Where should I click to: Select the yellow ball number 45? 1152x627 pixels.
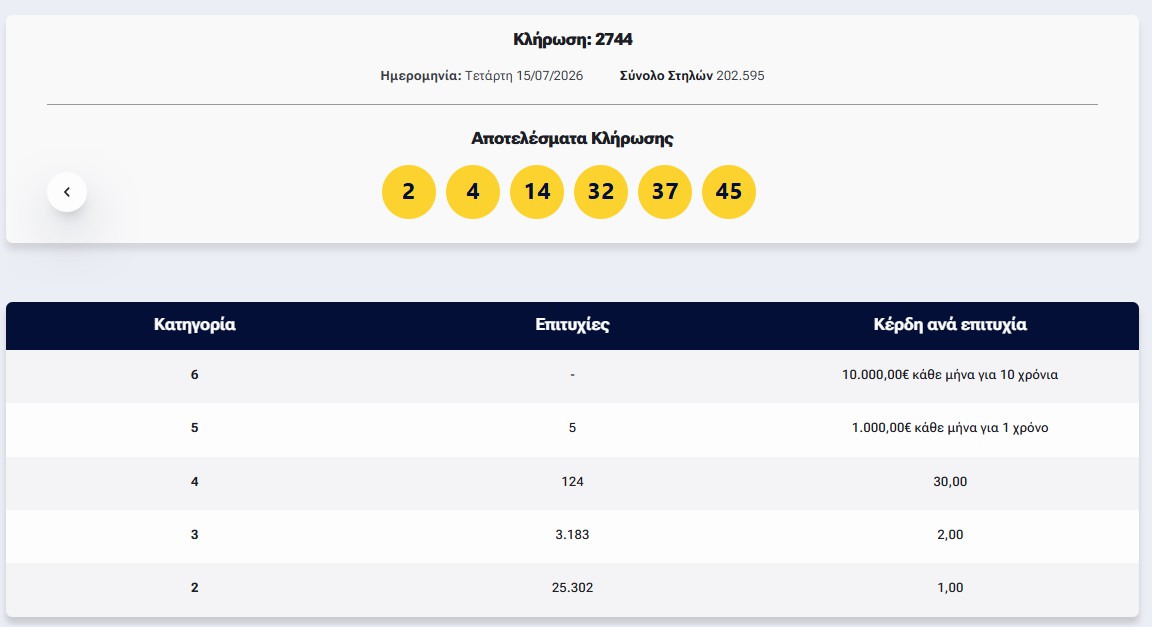(x=729, y=192)
